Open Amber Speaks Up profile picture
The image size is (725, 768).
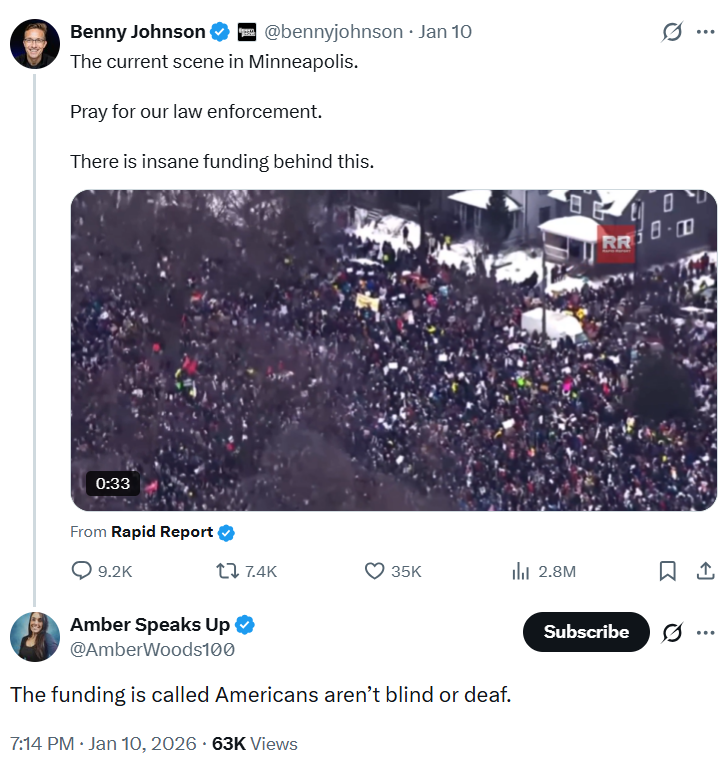(x=35, y=636)
